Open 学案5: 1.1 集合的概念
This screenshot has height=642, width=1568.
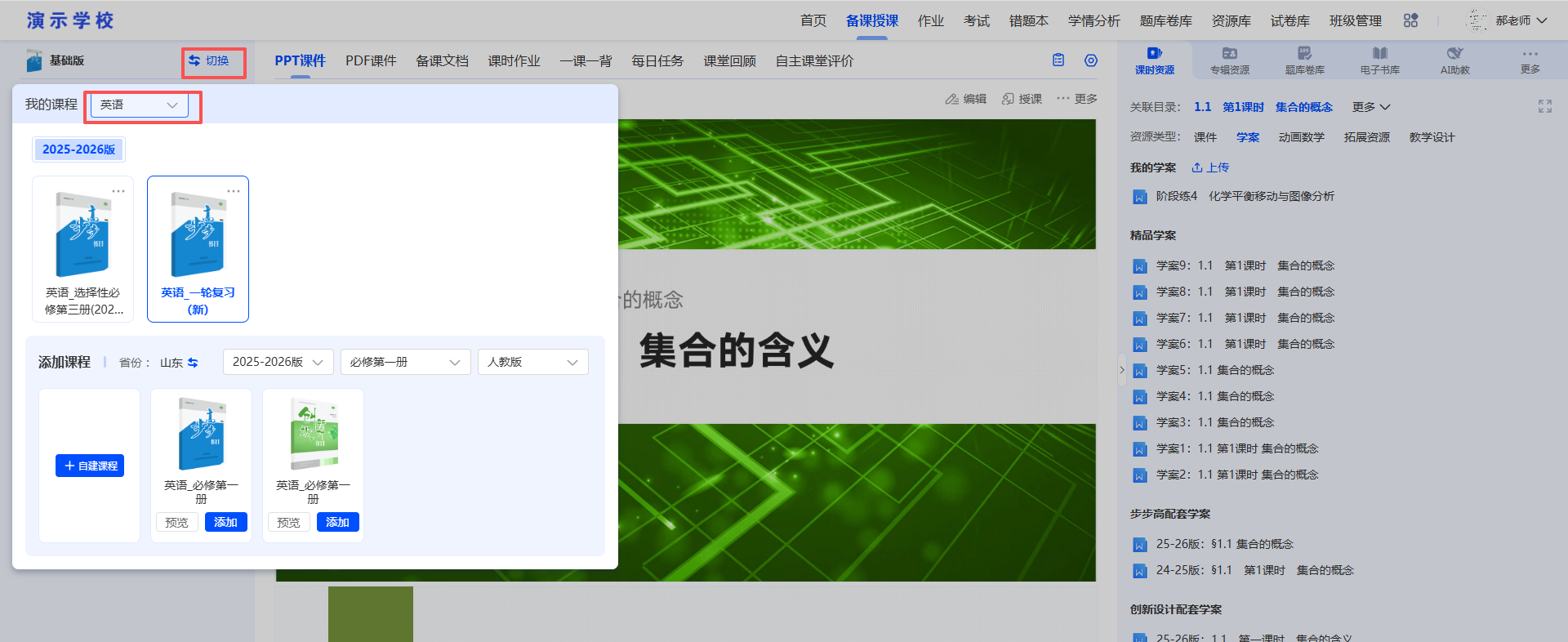1214,370
